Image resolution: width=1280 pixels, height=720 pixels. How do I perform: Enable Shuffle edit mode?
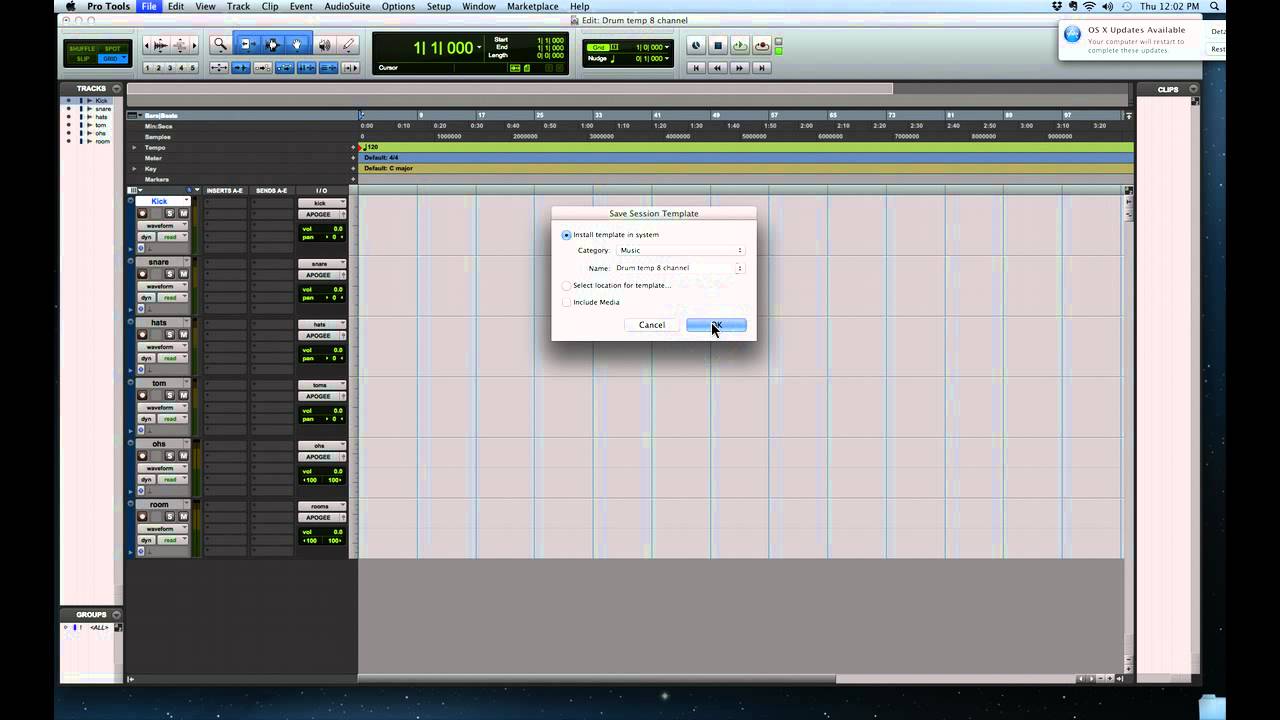pyautogui.click(x=83, y=48)
